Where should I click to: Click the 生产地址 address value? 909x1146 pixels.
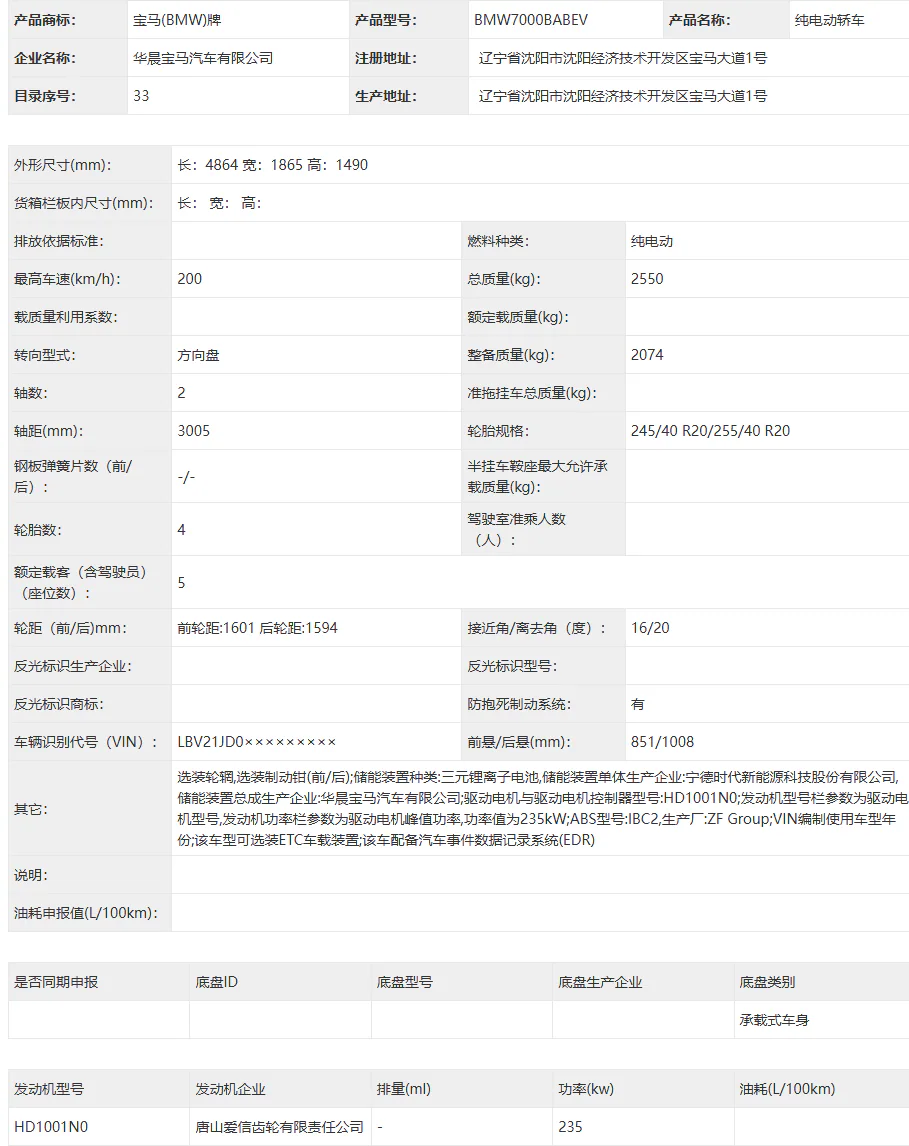click(x=623, y=96)
